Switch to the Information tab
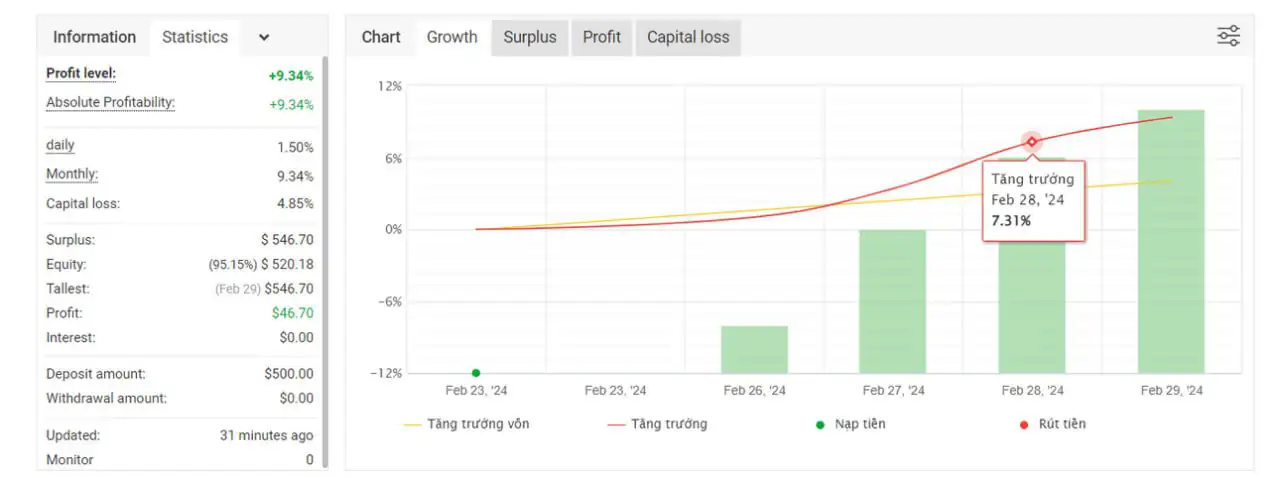The width and height of the screenshot is (1280, 478). (x=94, y=37)
